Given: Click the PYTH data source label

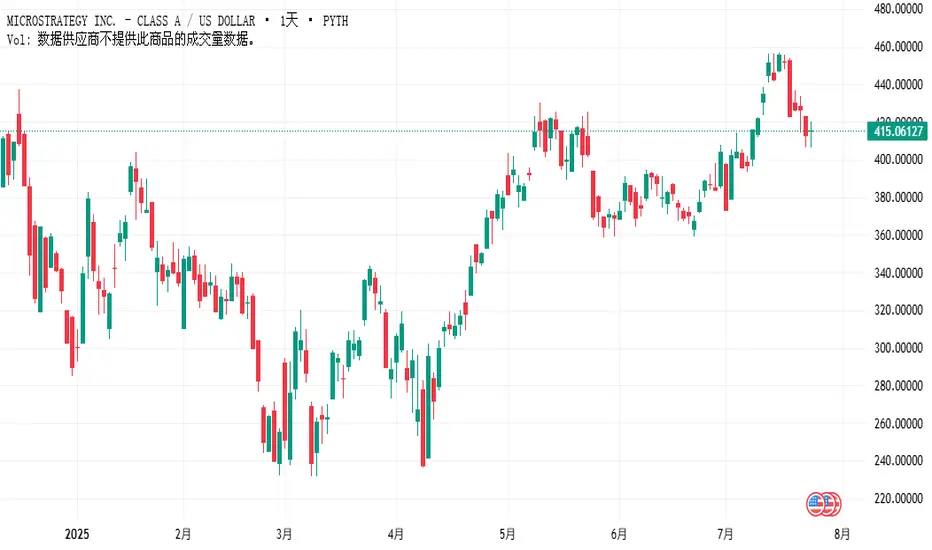Looking at the screenshot, I should 331,21.
